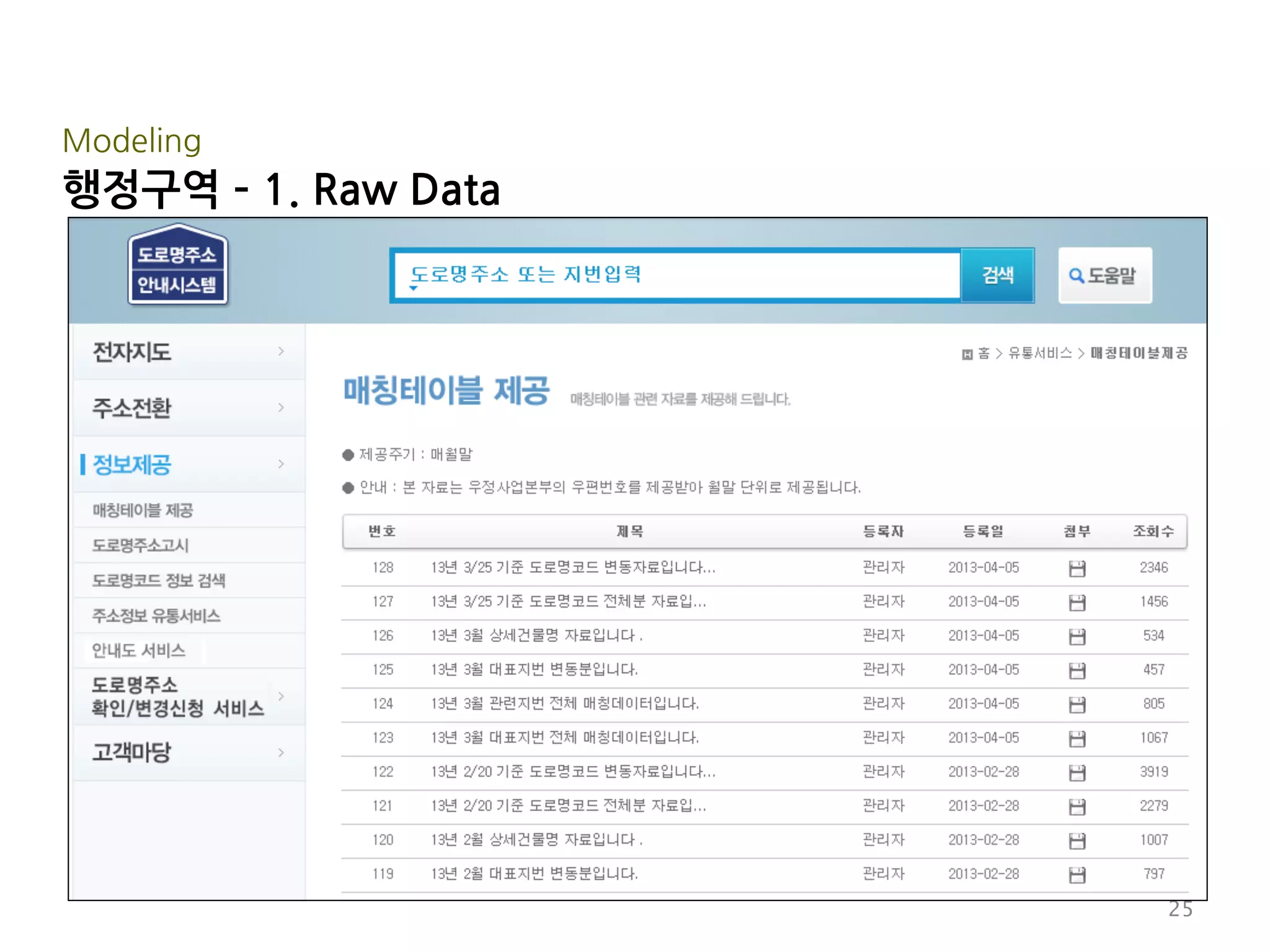1270x952 pixels.
Task: Open 도로명주소 확인/변경신청 서비스 menu
Action: (189, 697)
